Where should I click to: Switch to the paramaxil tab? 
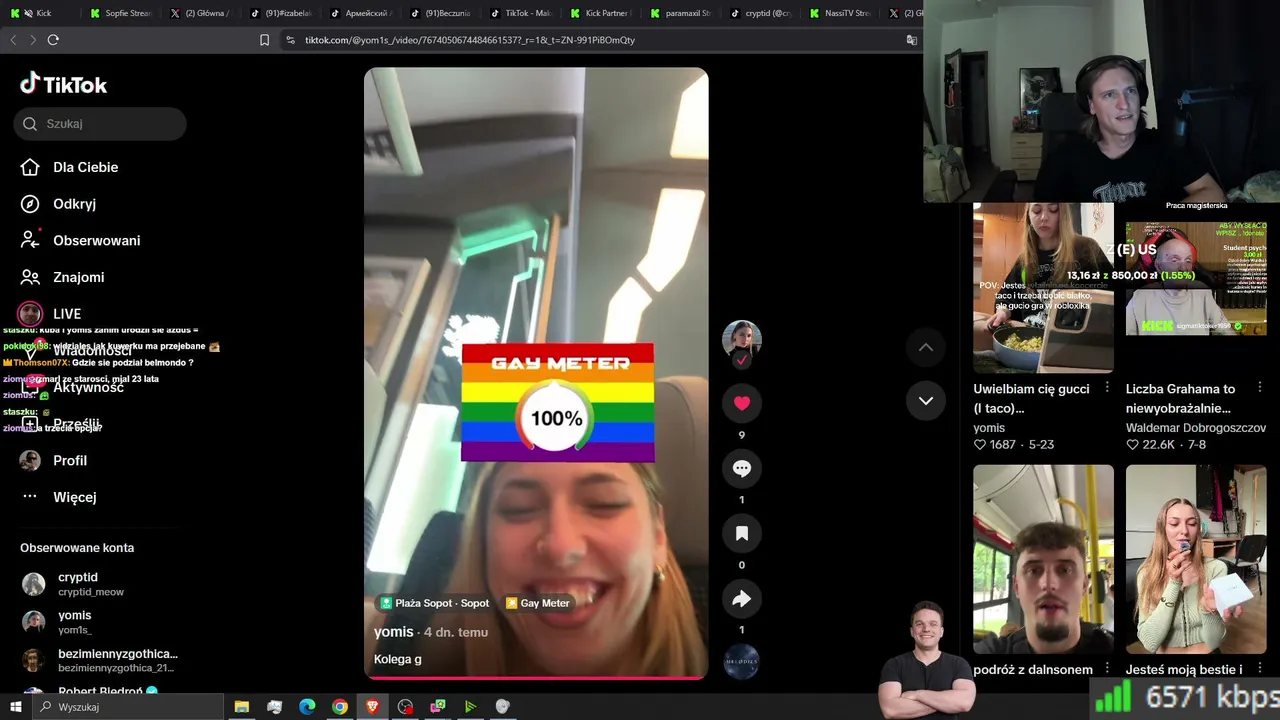pyautogui.click(x=681, y=13)
